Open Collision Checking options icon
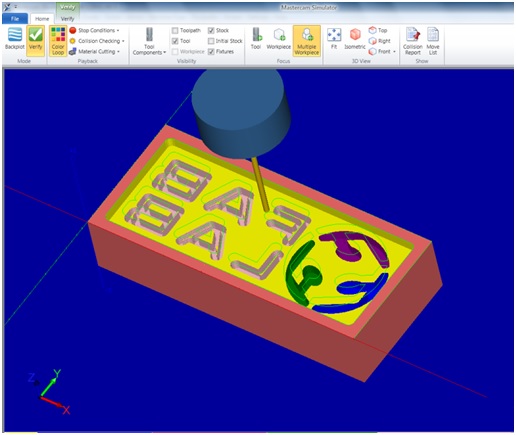This screenshot has width=516, height=435. (x=73, y=41)
